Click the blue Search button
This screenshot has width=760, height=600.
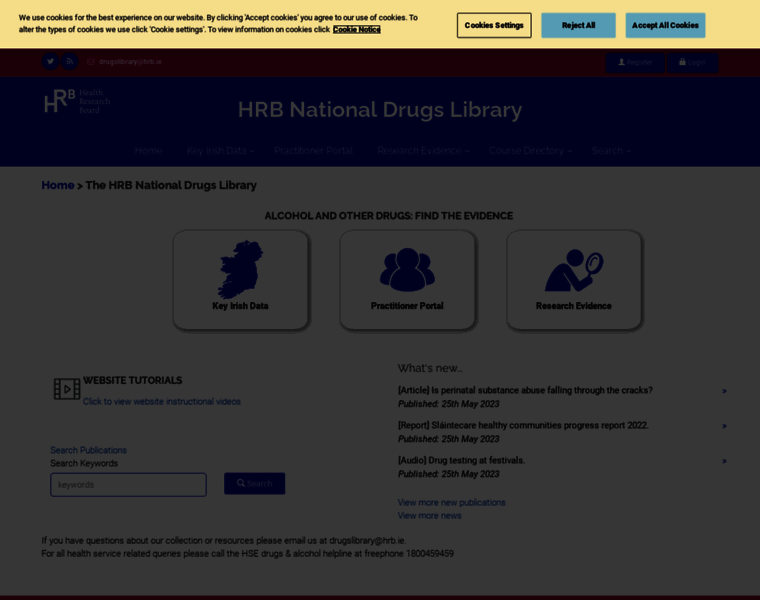(x=254, y=484)
